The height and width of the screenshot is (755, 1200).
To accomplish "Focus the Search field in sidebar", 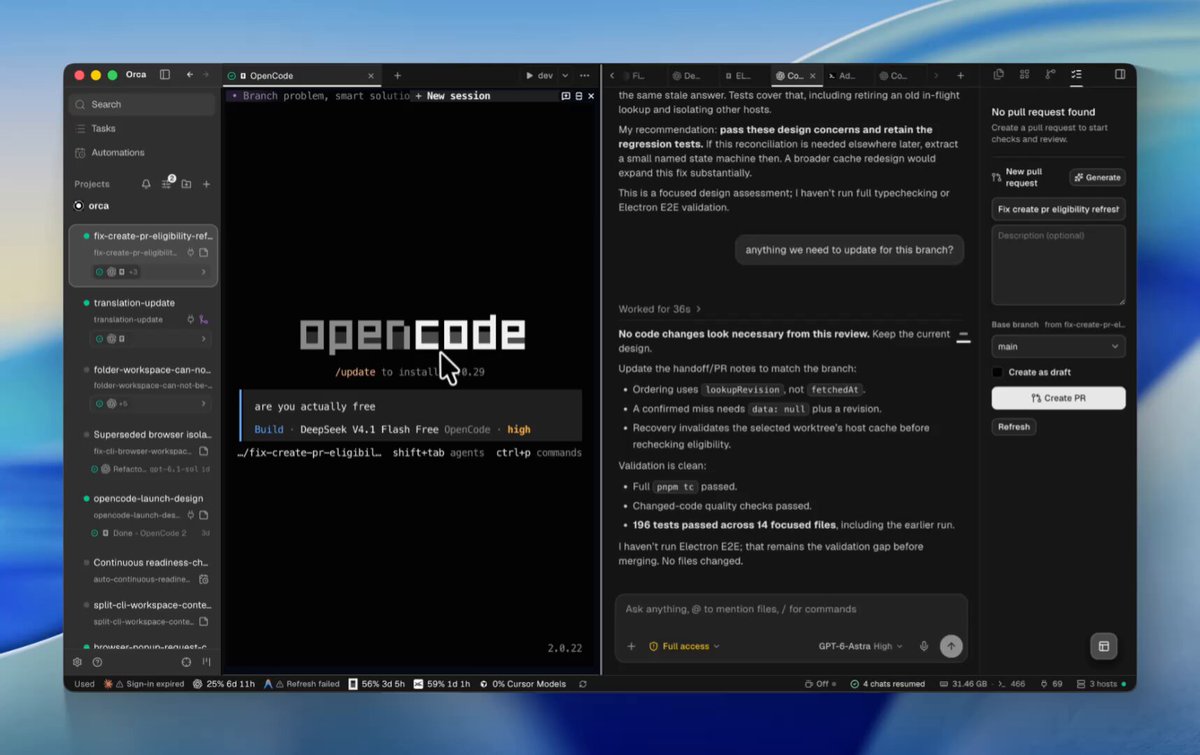I will click(x=142, y=104).
